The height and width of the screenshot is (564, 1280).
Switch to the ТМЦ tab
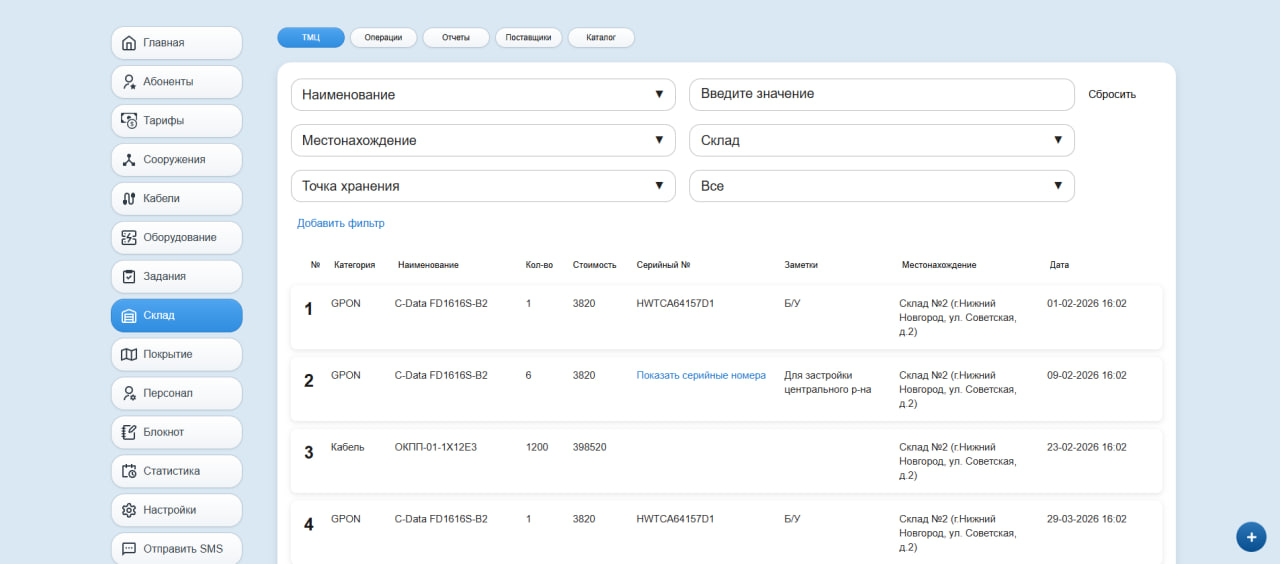coord(311,37)
